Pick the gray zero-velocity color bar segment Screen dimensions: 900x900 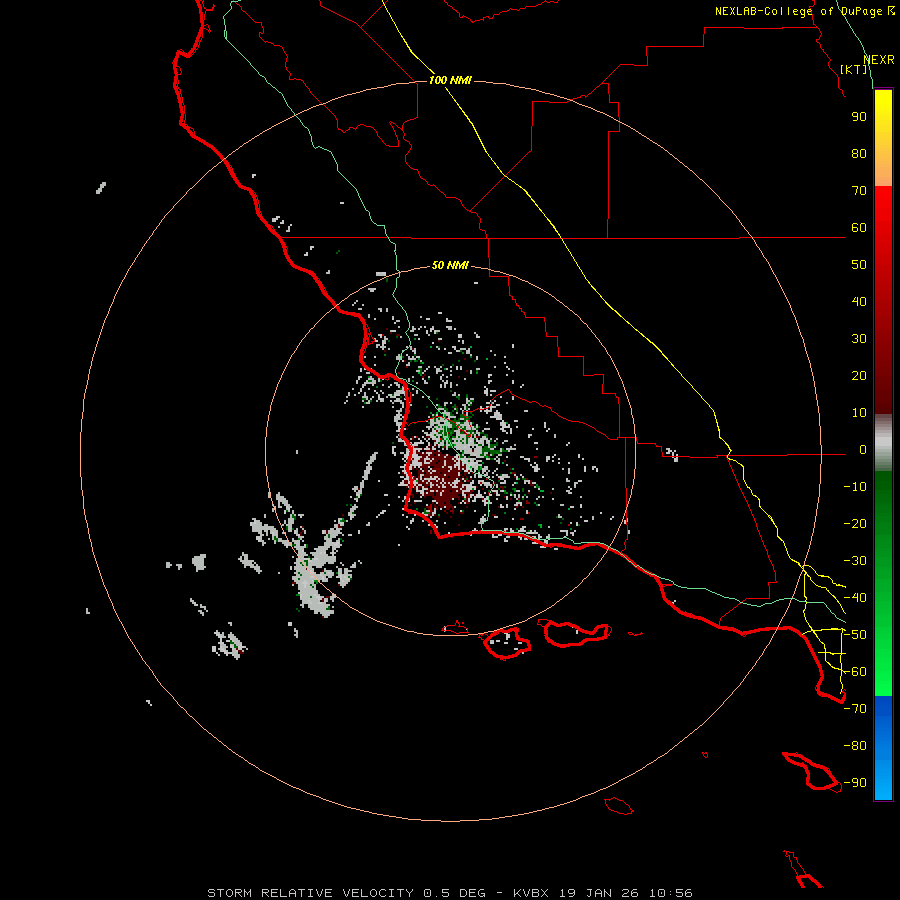point(883,443)
